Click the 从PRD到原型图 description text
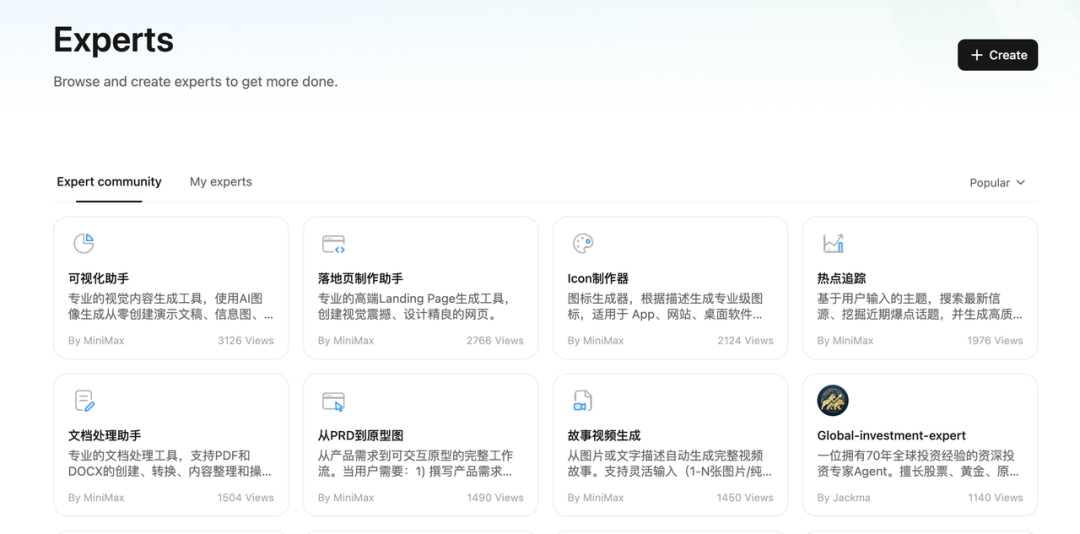The image size is (1080, 534). click(415, 463)
